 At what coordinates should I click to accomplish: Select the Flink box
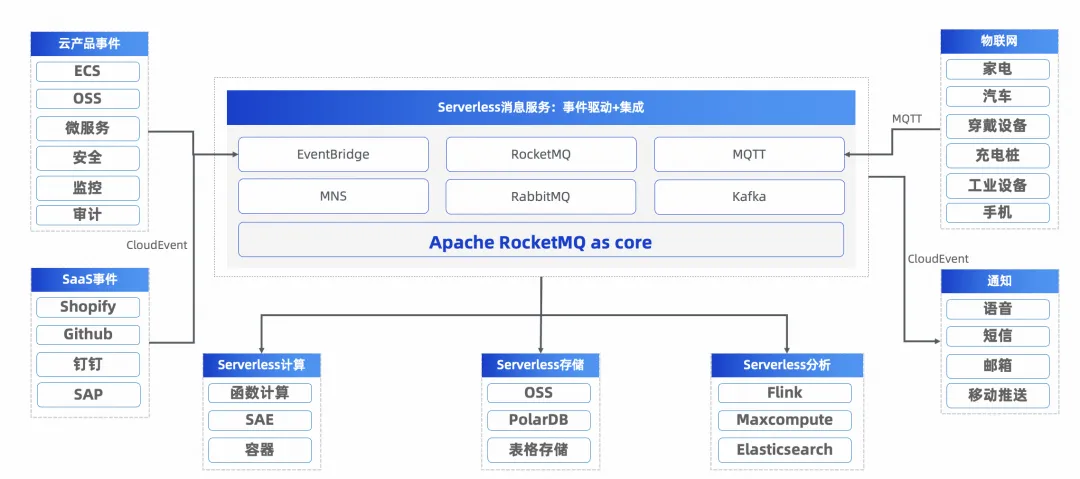(785, 393)
